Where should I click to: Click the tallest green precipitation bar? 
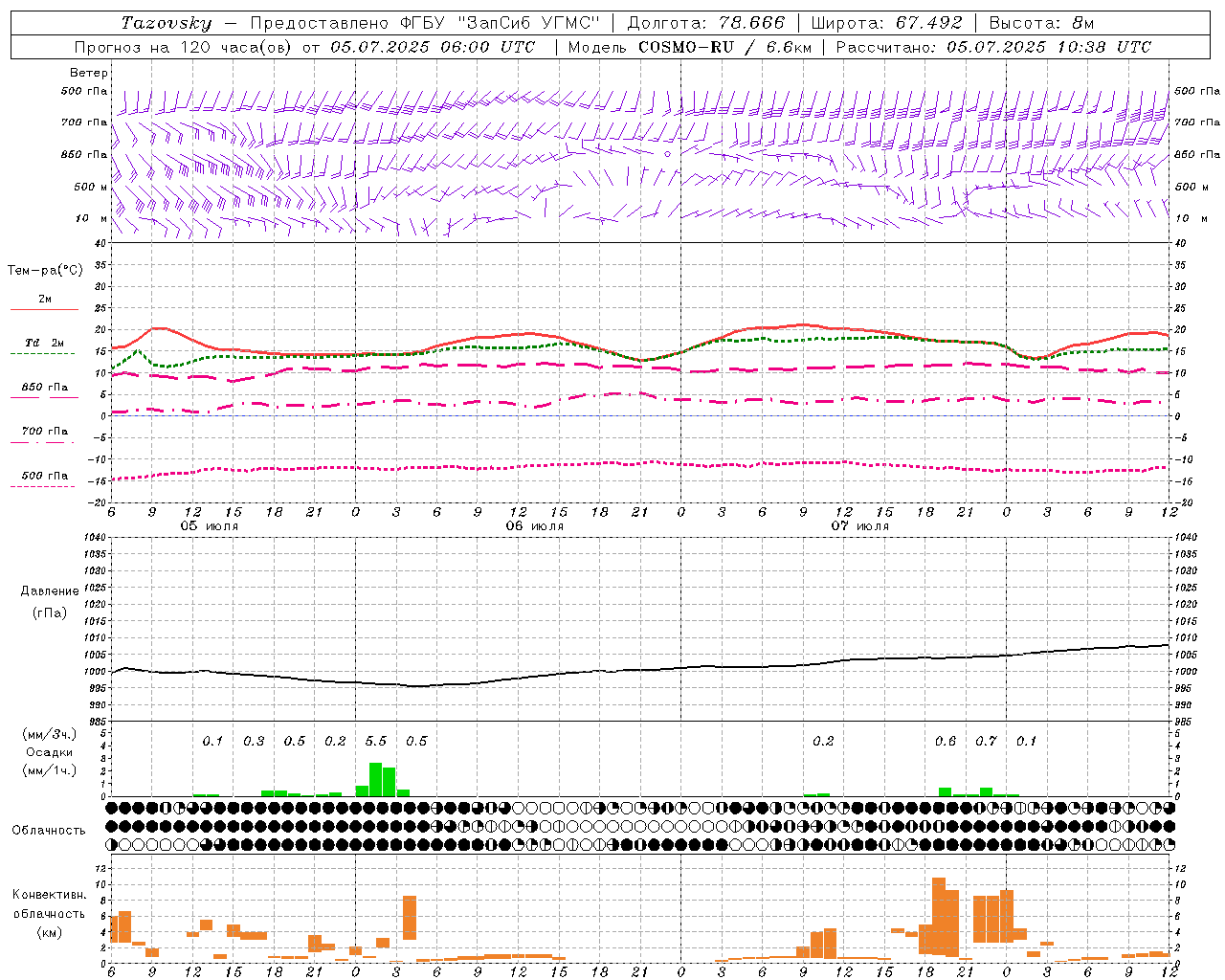(x=376, y=779)
